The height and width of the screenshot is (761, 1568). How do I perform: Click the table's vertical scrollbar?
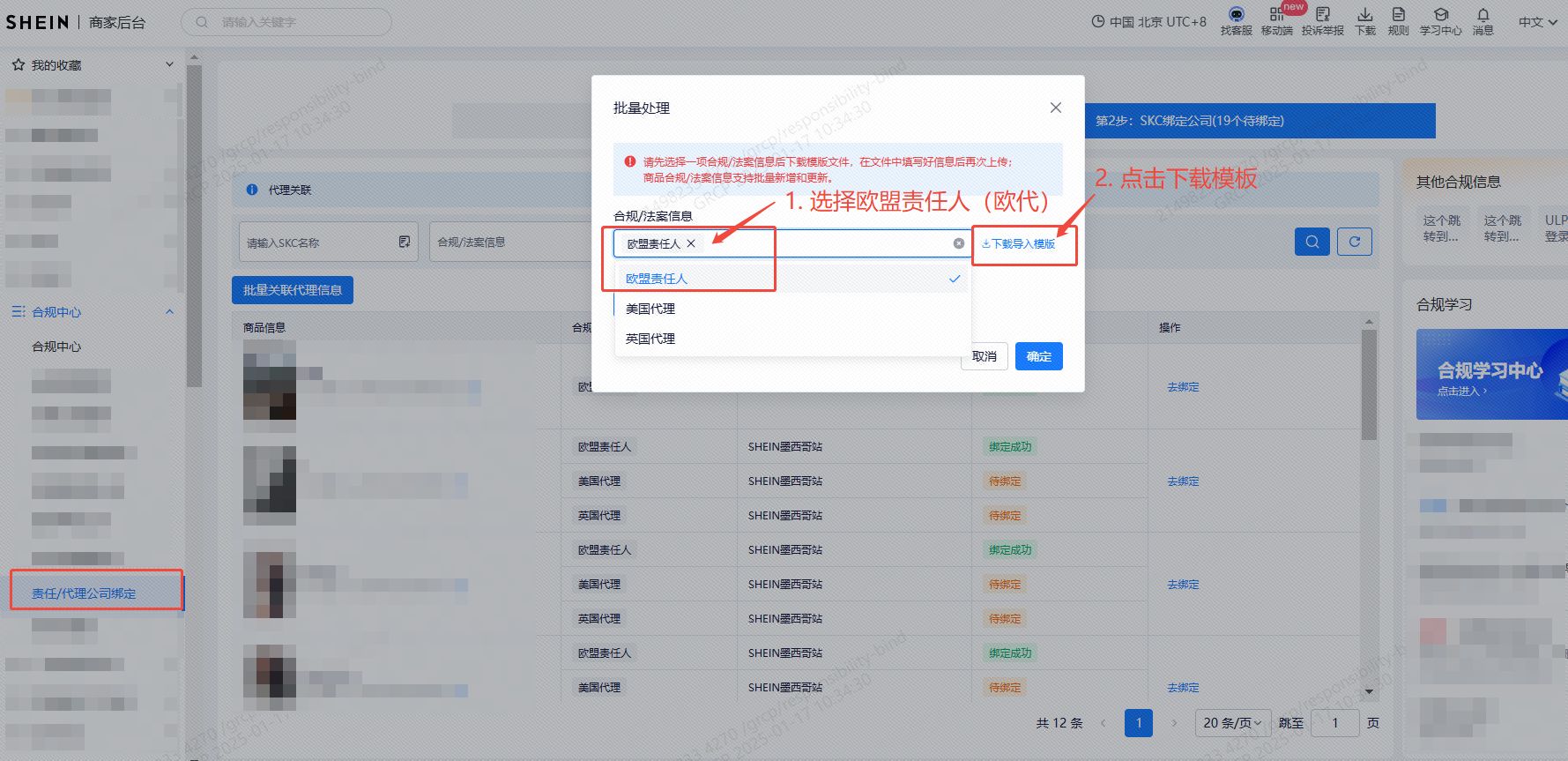coord(1369,384)
